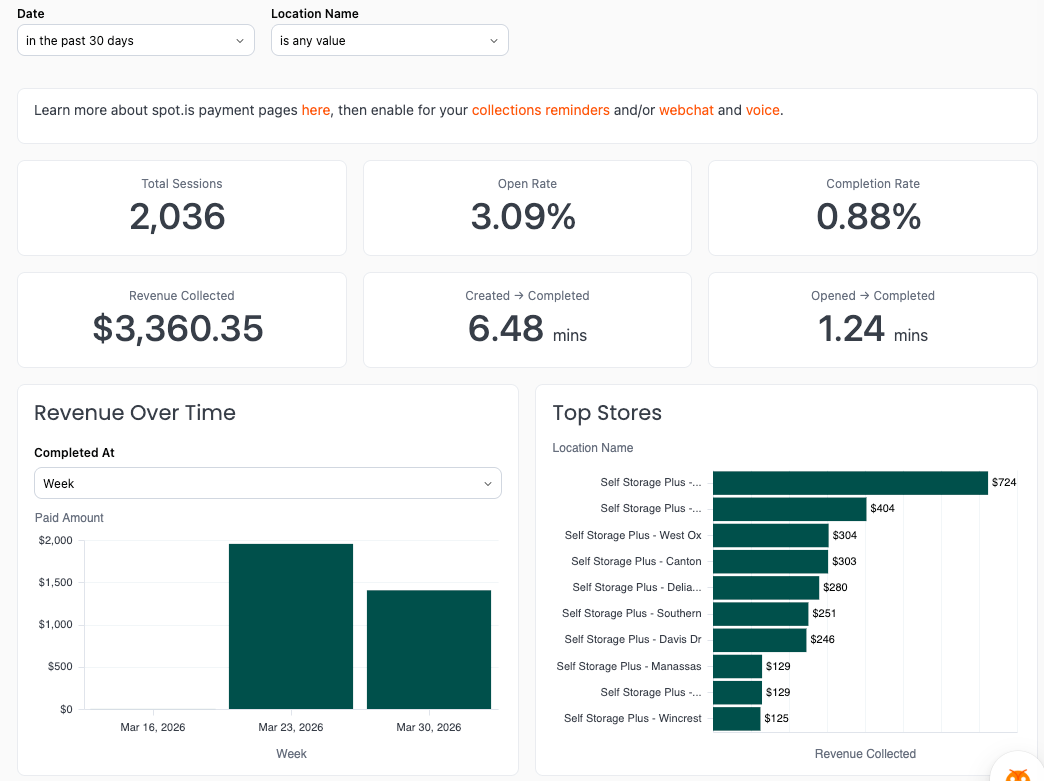1044x781 pixels.
Task: Click the Created to Completed 6.48 mins value
Action: [x=527, y=329]
